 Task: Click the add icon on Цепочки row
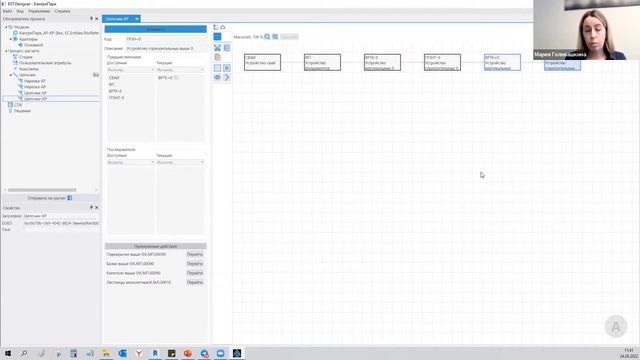coord(96,75)
